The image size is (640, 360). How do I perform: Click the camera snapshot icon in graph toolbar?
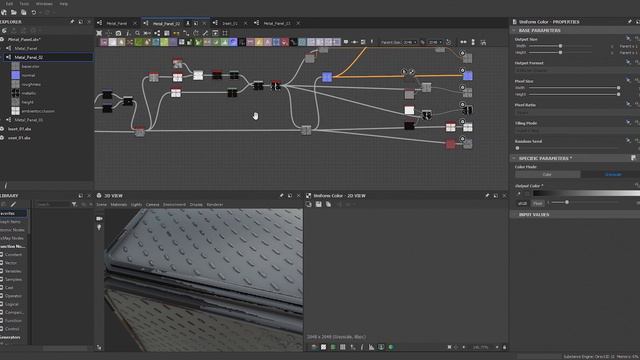click(118, 33)
